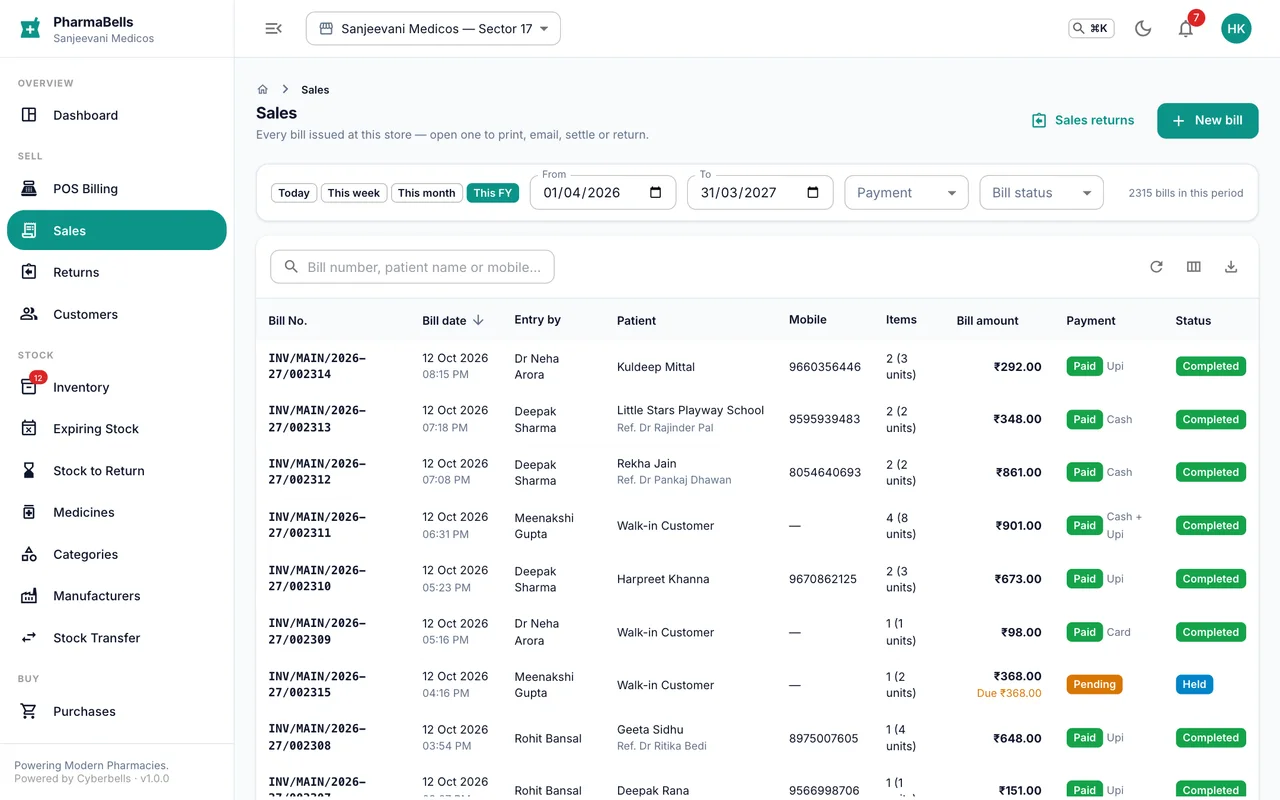Click the New bill button
1280x800 pixels.
tap(1208, 120)
